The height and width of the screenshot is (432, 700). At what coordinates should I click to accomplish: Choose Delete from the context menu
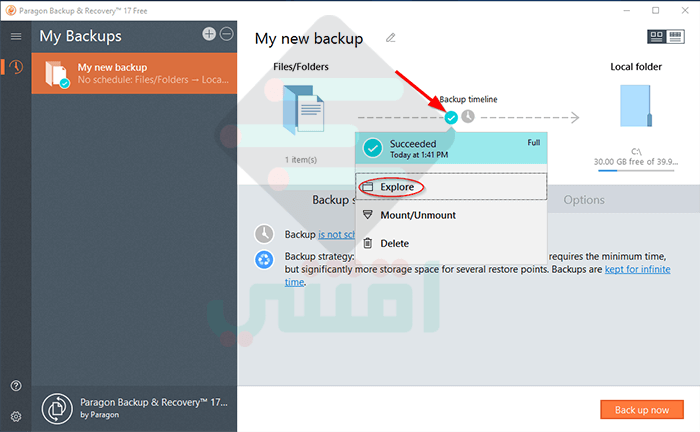coord(451,243)
